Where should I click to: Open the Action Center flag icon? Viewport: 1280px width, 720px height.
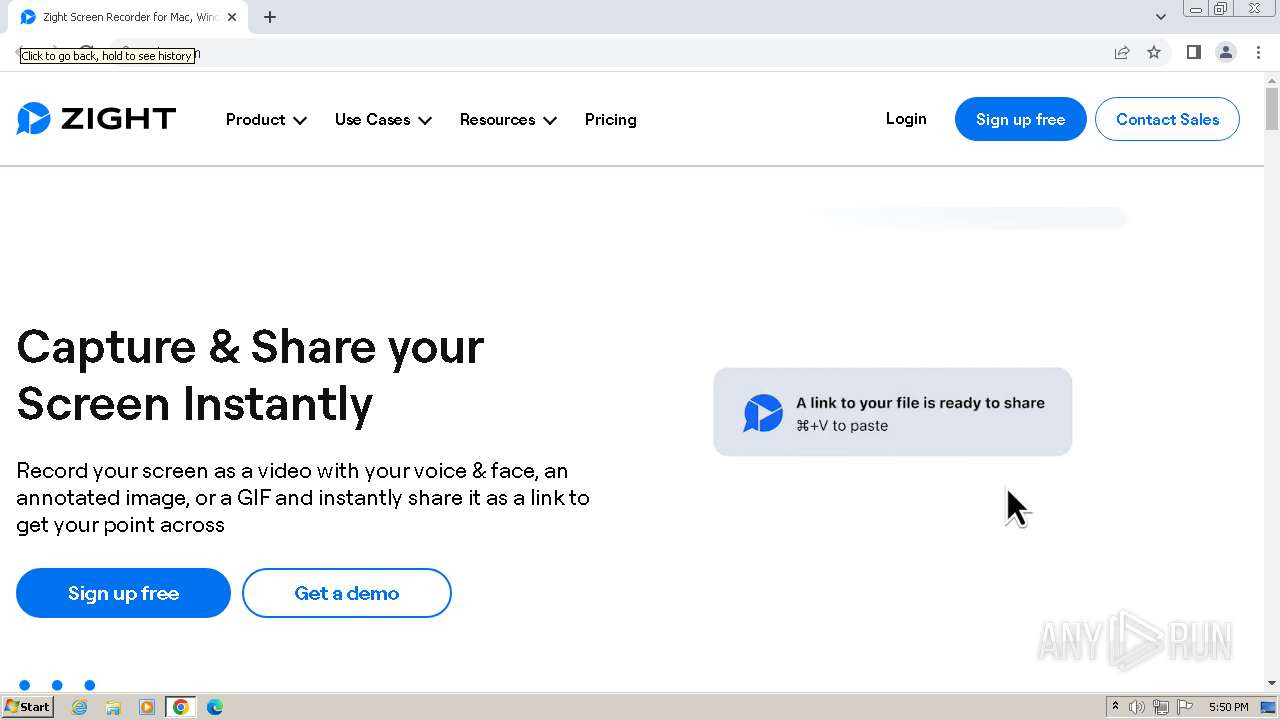click(x=1185, y=707)
